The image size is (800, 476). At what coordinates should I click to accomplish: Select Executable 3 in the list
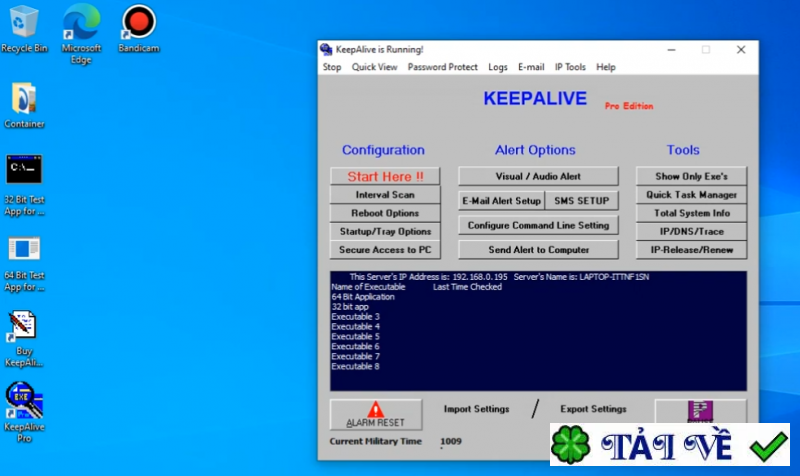pos(356,316)
